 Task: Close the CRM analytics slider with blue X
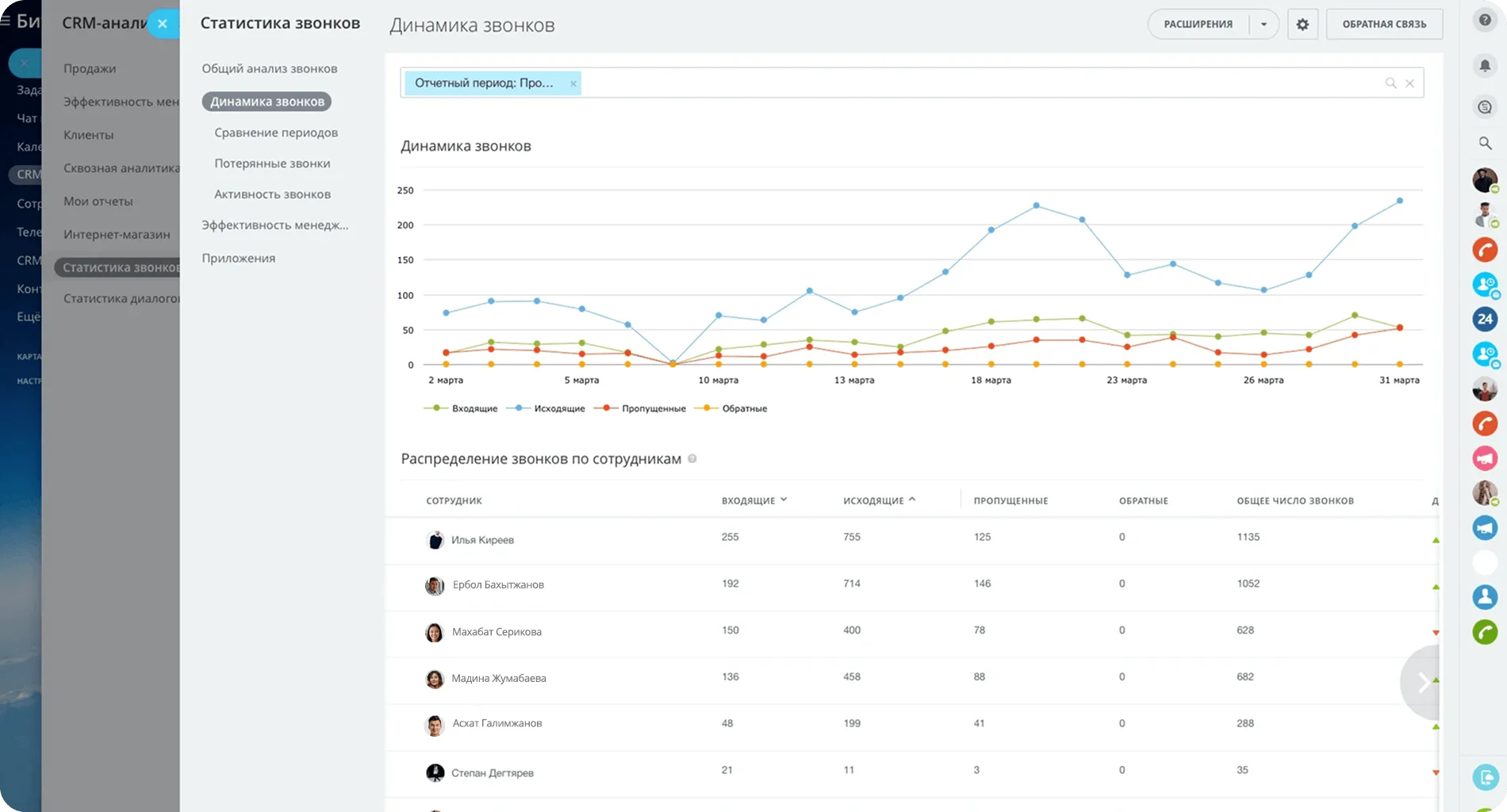163,23
